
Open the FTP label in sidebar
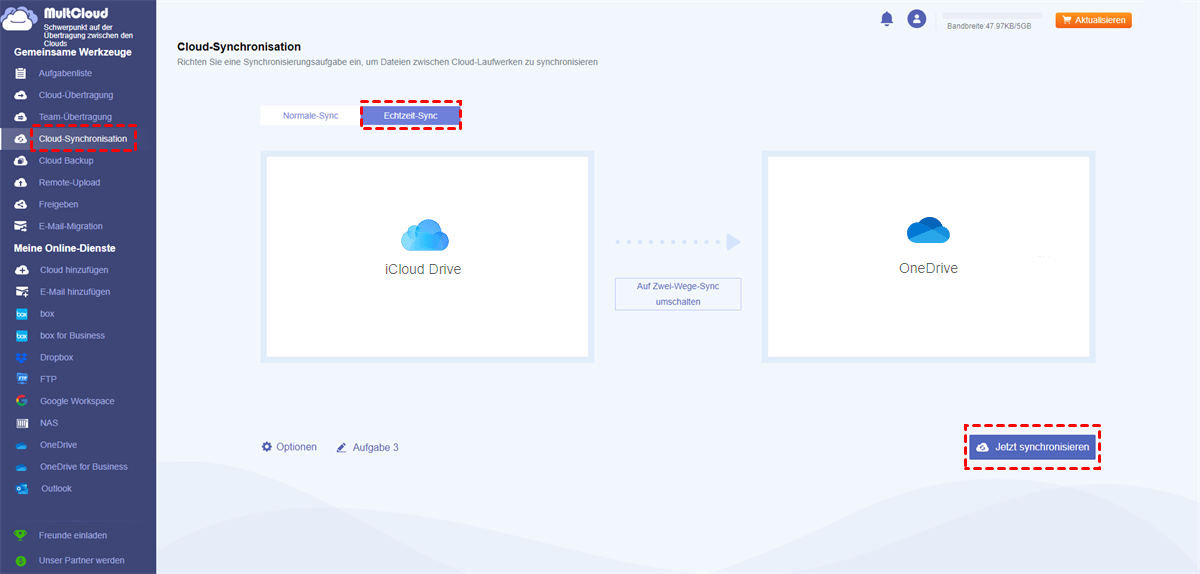(48, 379)
